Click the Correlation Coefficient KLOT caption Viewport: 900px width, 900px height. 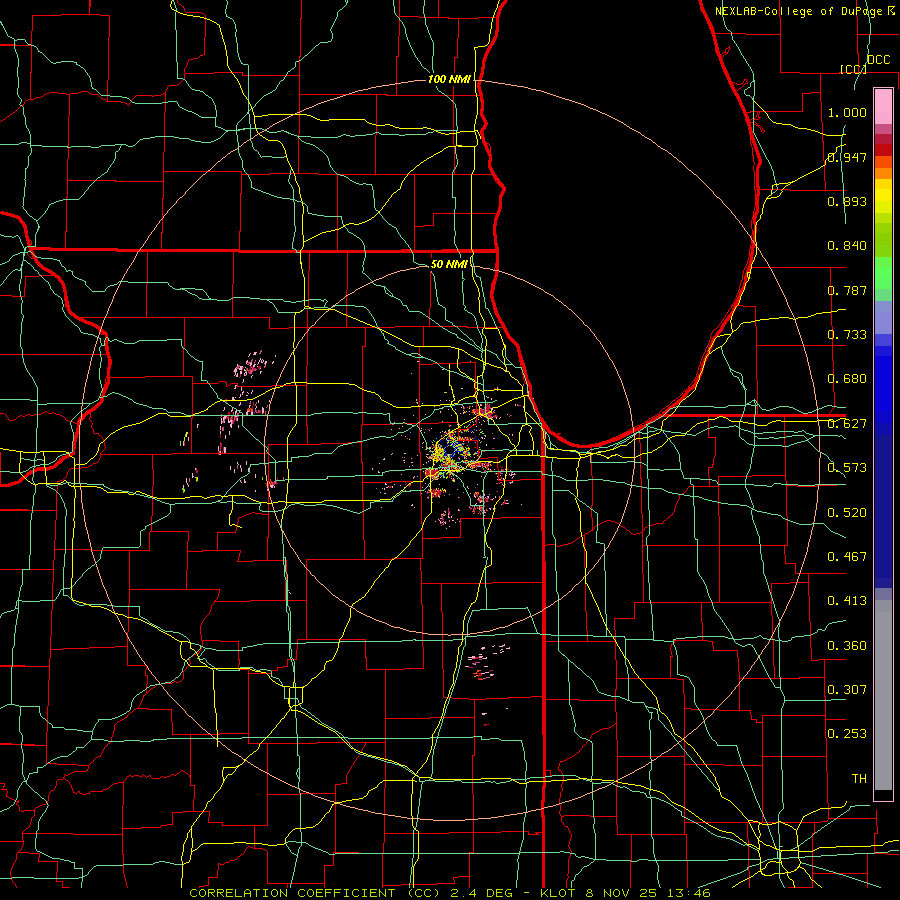point(449,893)
